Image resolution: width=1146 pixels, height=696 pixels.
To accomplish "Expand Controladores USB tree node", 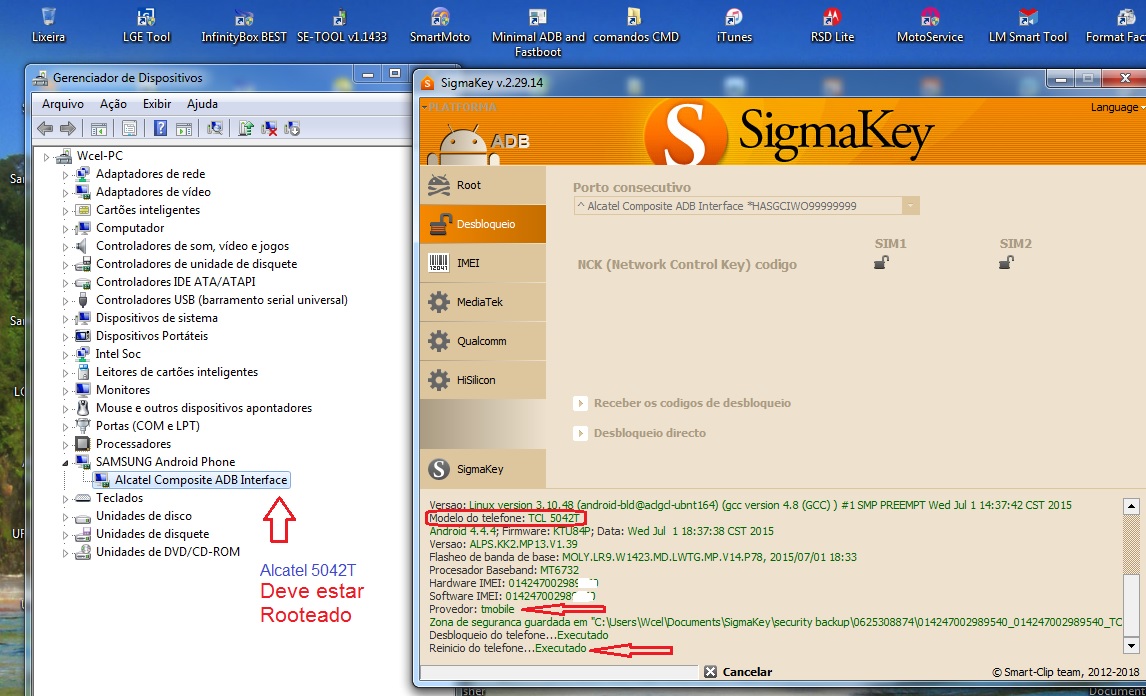I will (65, 300).
